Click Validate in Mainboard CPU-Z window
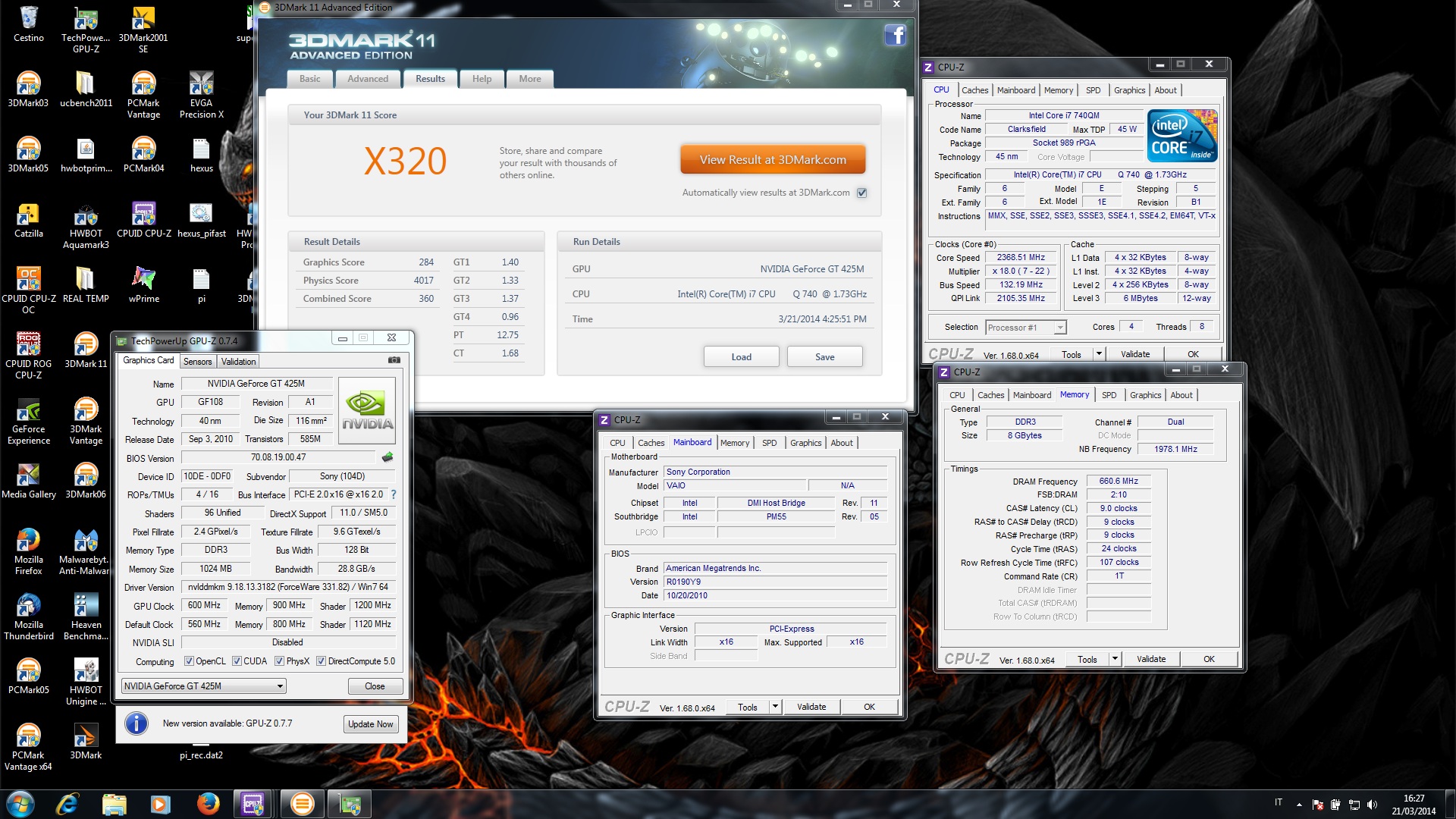The image size is (1456, 819). [x=811, y=707]
